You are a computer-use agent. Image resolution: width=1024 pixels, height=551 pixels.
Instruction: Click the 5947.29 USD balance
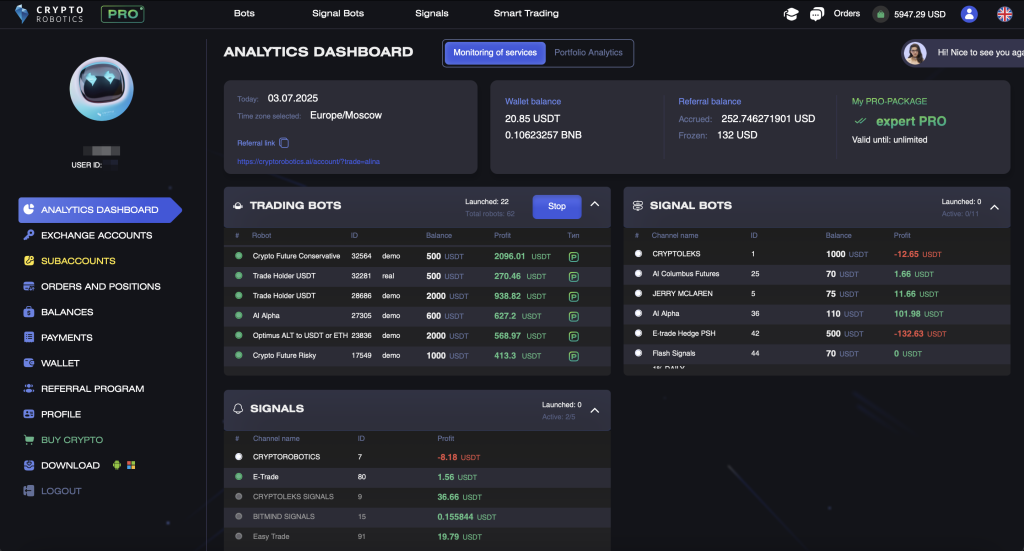(920, 14)
